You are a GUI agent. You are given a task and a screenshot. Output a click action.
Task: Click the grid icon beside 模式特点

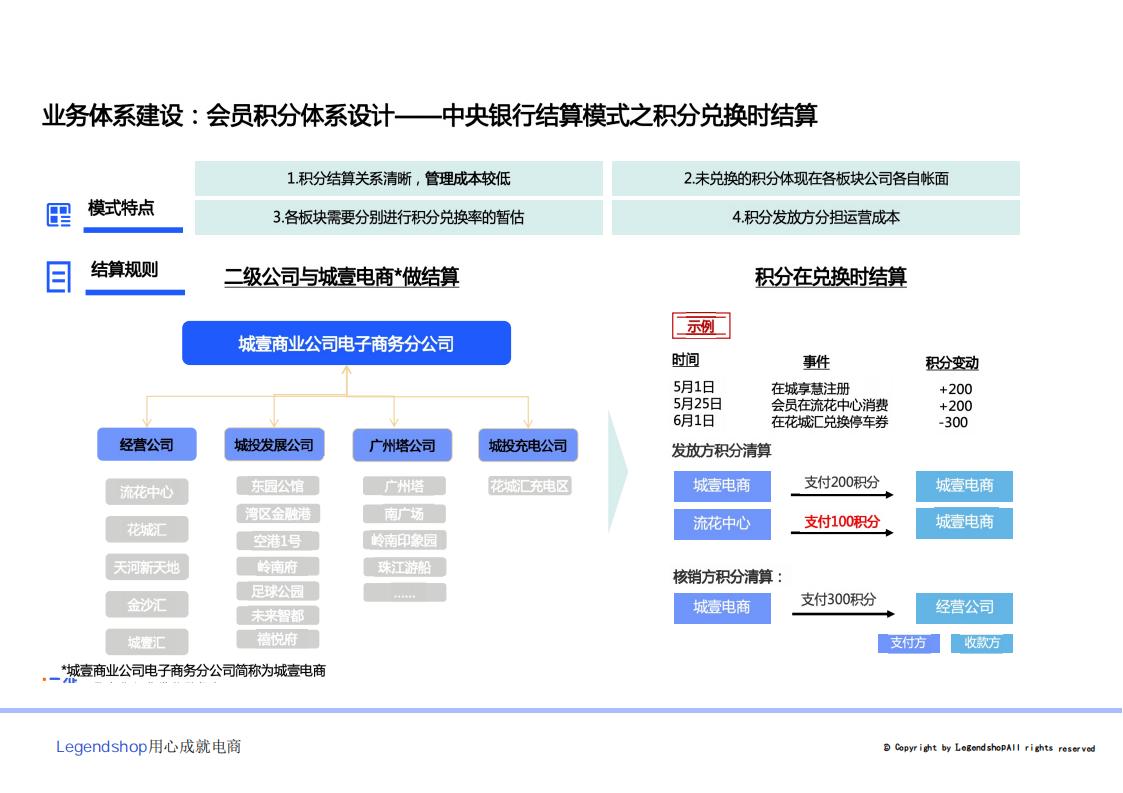pyautogui.click(x=59, y=215)
